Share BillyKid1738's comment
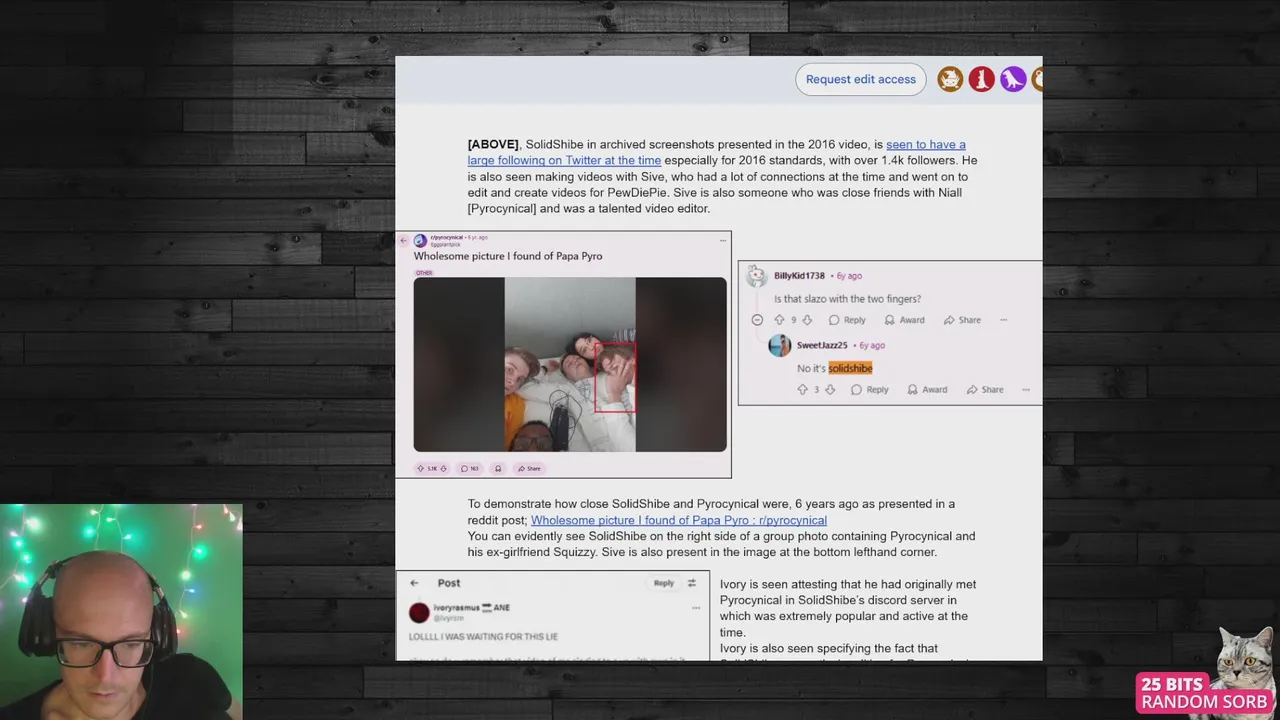This screenshot has height=720, width=1280. click(x=962, y=320)
